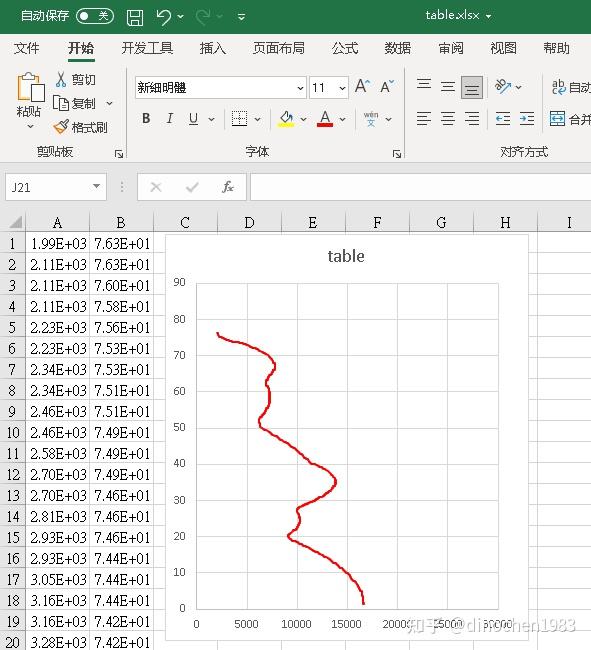Select the chart title 'table'

pos(346,256)
